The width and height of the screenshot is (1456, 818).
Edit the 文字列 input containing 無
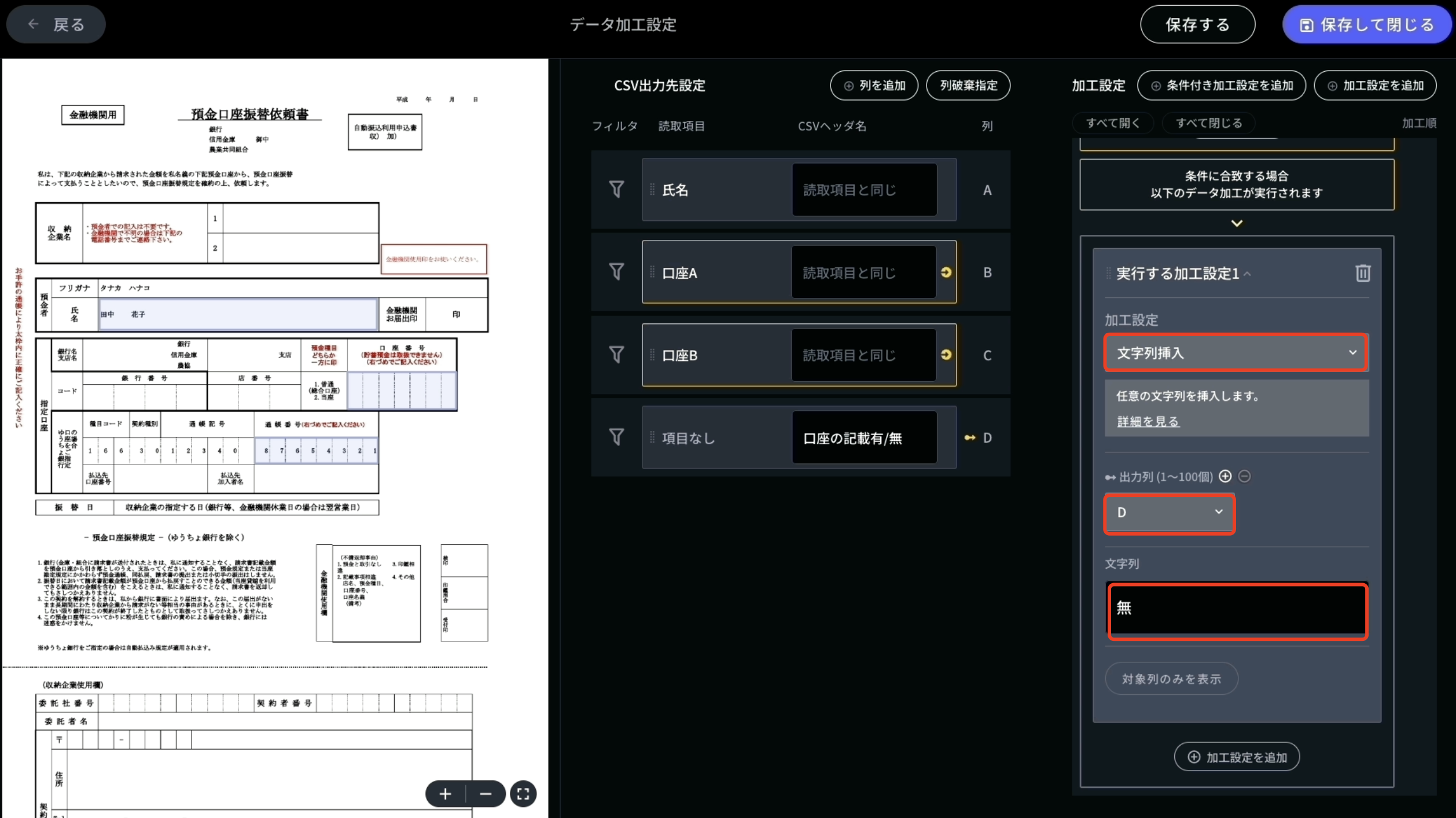[1236, 609]
